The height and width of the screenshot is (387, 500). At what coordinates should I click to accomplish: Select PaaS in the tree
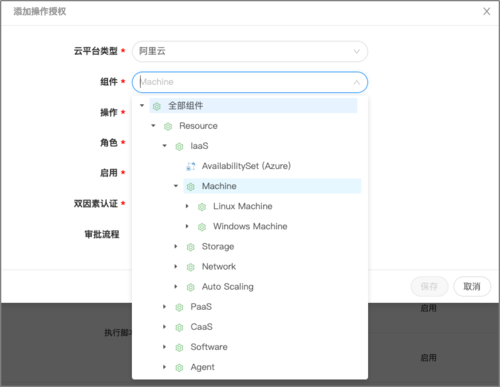click(x=201, y=306)
